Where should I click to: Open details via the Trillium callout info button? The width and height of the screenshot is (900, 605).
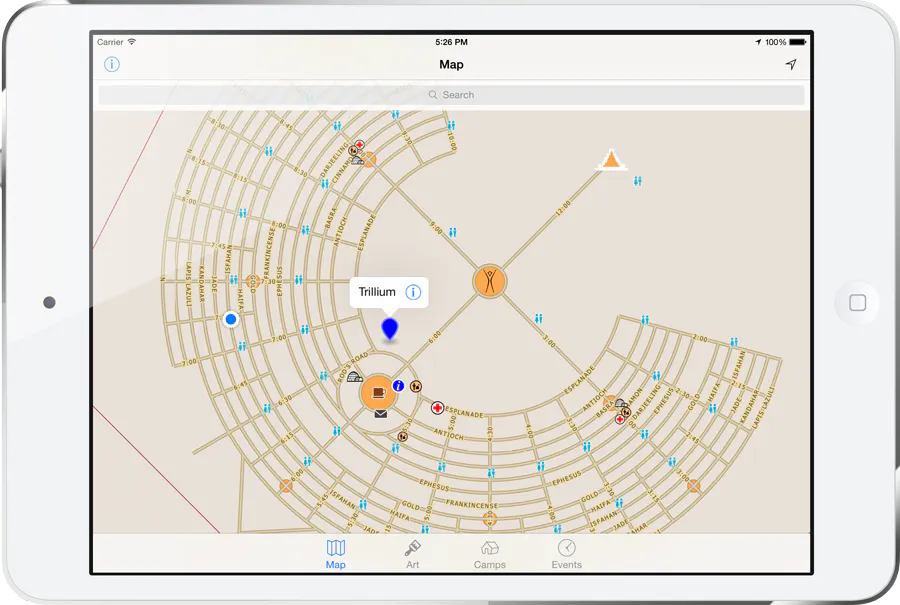413,292
